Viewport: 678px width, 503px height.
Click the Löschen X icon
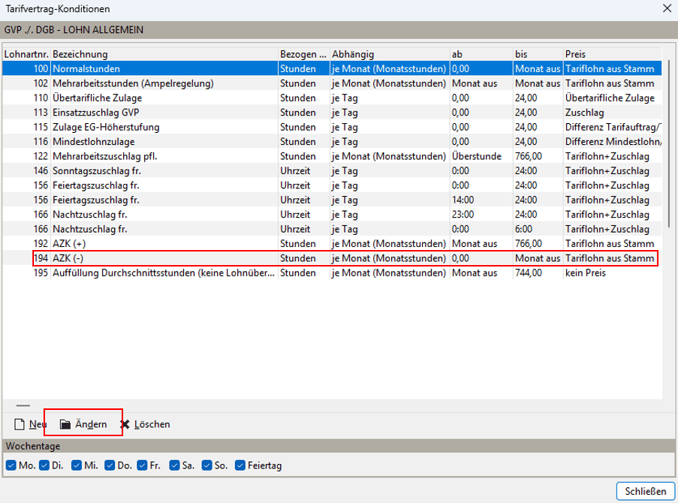[125, 424]
